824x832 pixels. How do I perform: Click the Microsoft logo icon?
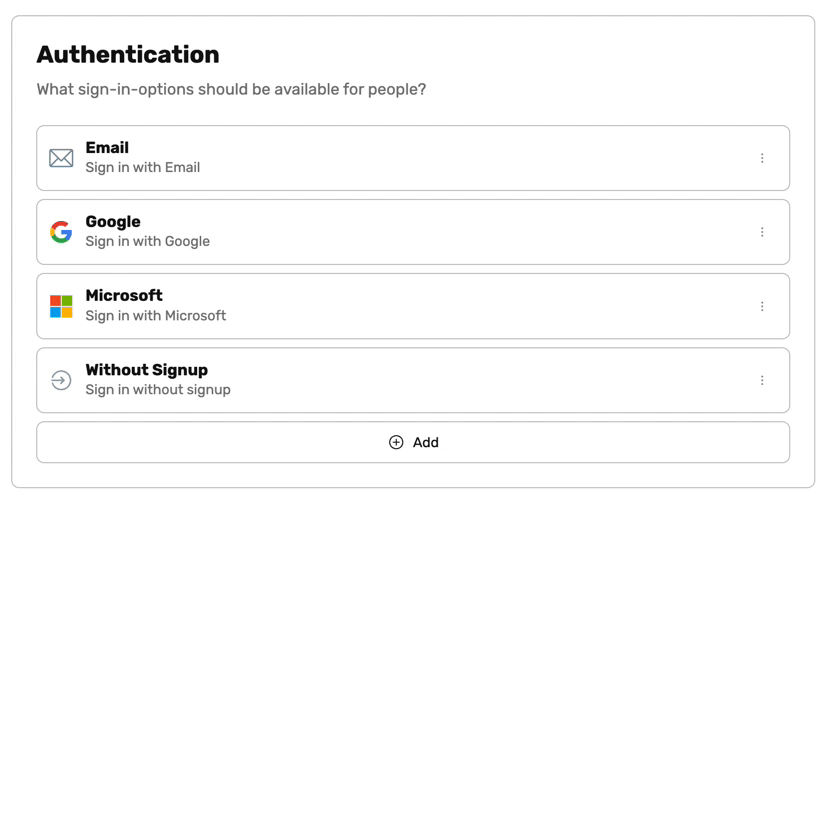point(61,306)
